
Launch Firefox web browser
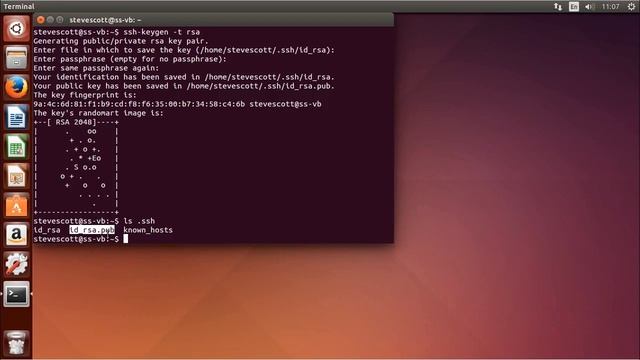[x=16, y=87]
